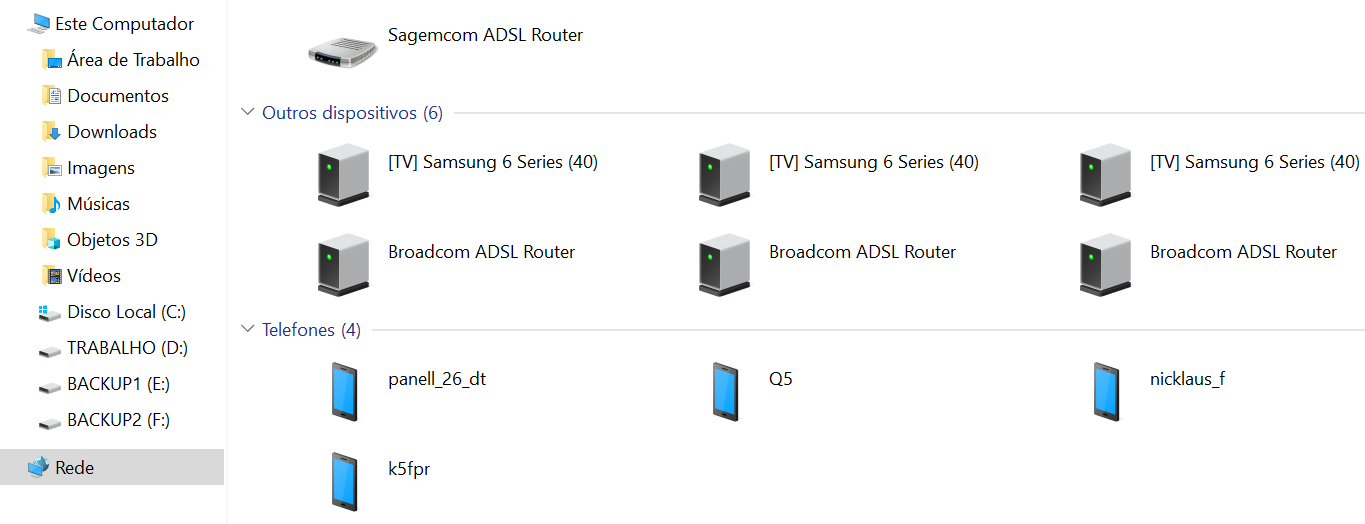Open the TRABALHO (D:) drive
The image size is (1365, 524).
point(127,348)
